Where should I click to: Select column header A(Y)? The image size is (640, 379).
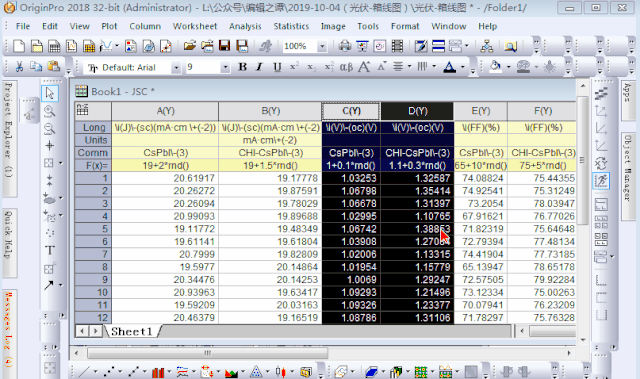coord(165,111)
